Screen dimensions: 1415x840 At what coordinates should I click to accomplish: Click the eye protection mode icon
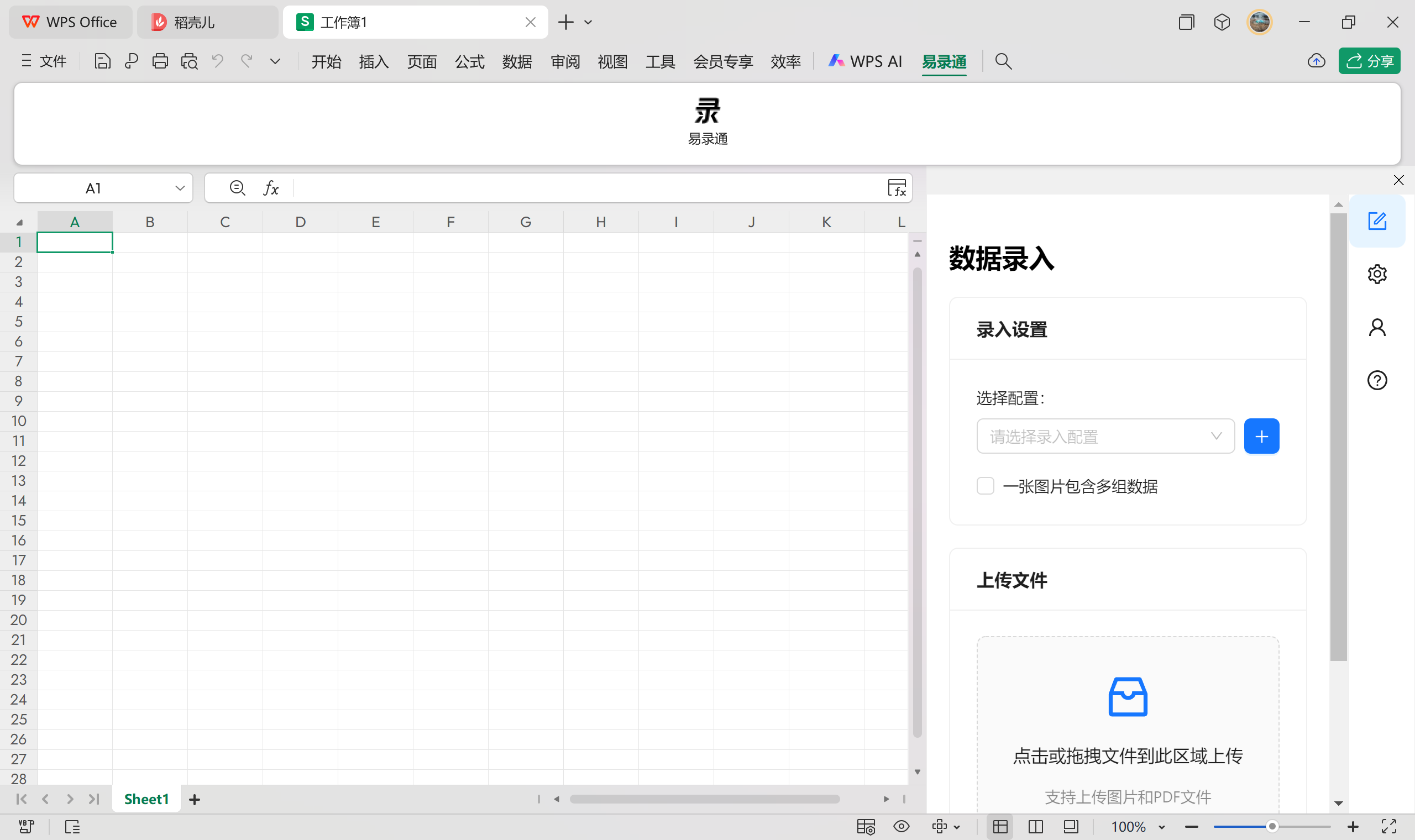pyautogui.click(x=901, y=827)
